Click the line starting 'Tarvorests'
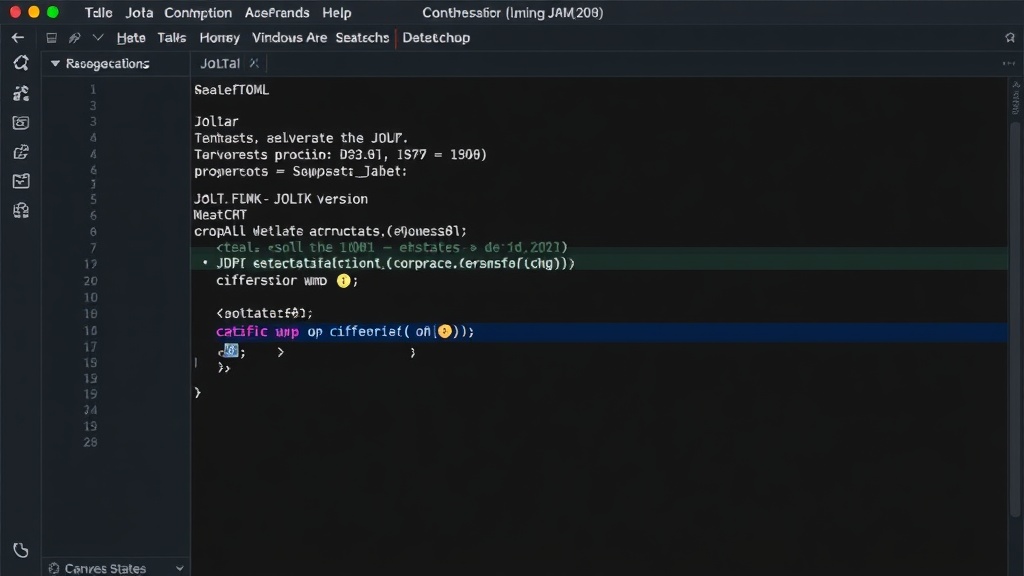Screen dimensions: 1024x576 [340, 155]
